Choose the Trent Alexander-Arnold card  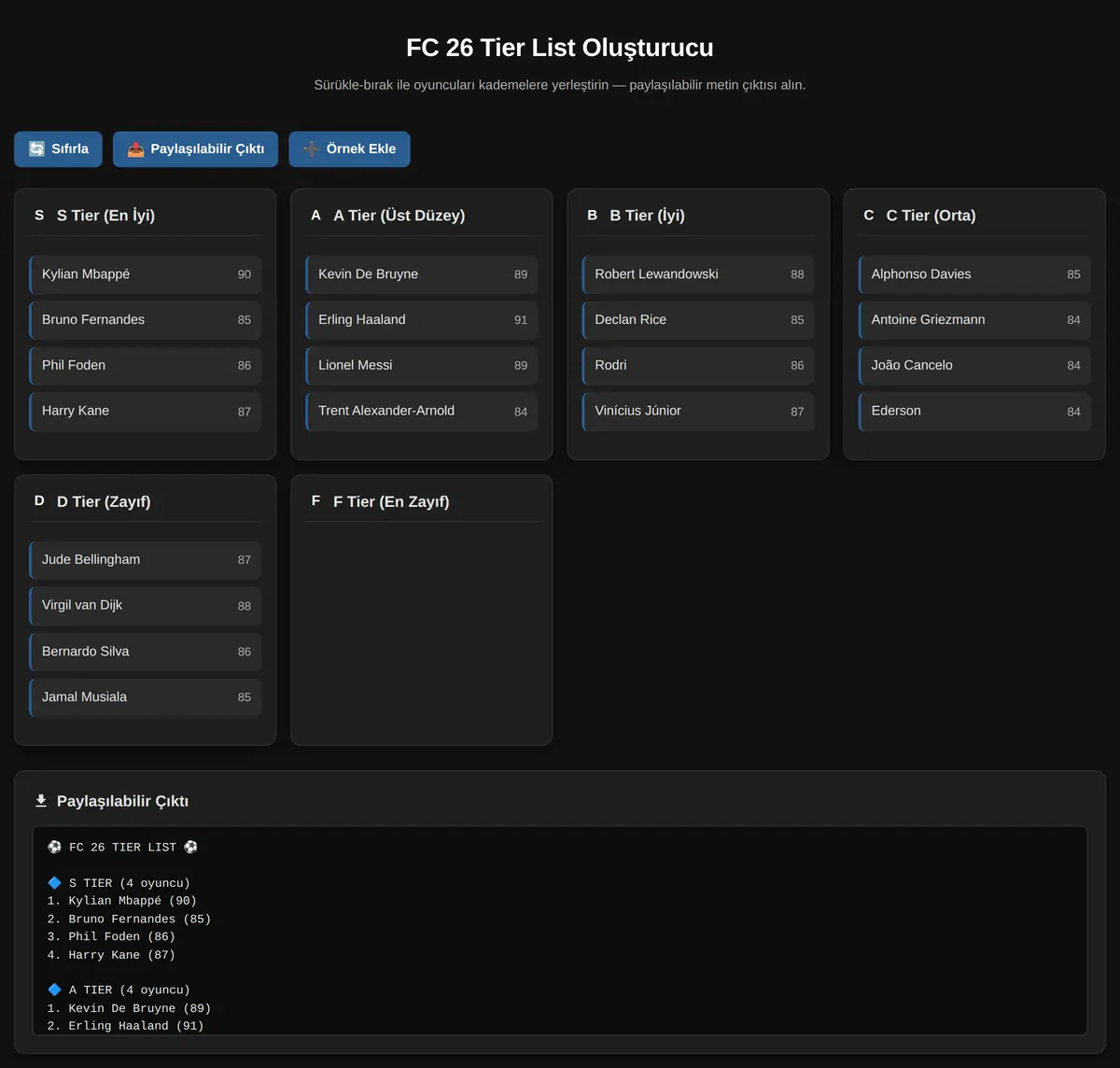pos(422,412)
